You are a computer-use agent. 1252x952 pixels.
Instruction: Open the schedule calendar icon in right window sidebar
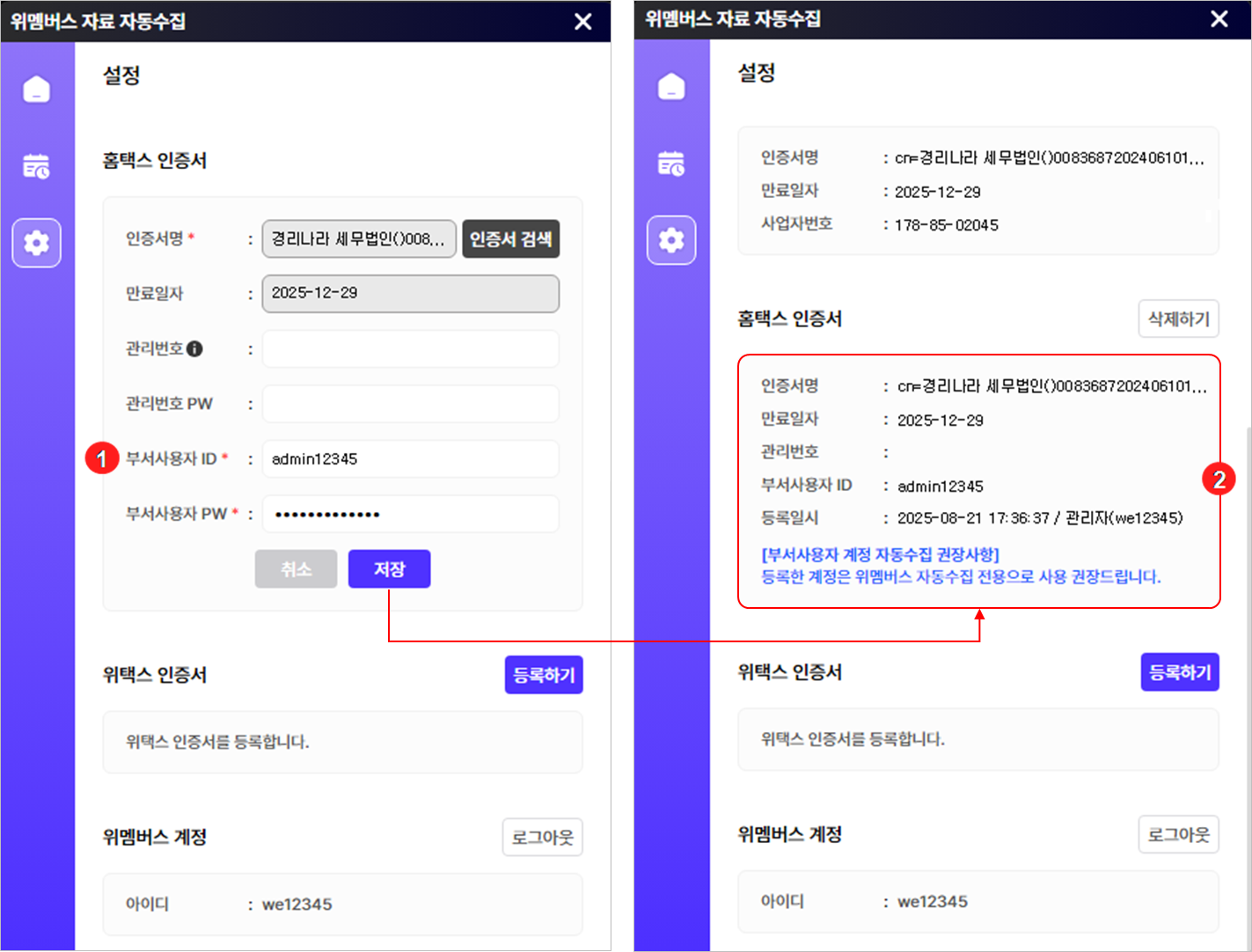point(671,163)
